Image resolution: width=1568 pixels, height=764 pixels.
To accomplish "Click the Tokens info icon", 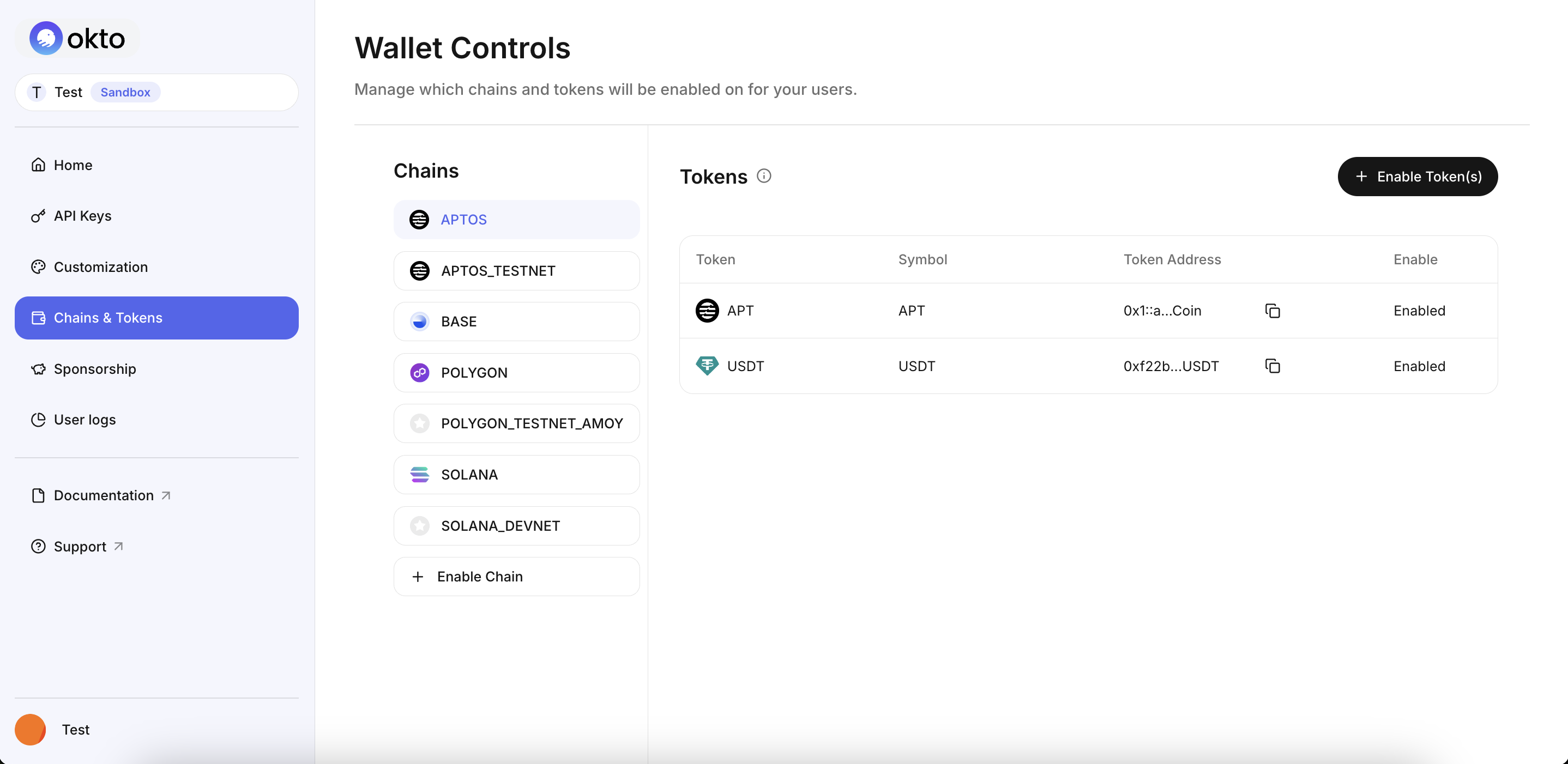I will [764, 176].
